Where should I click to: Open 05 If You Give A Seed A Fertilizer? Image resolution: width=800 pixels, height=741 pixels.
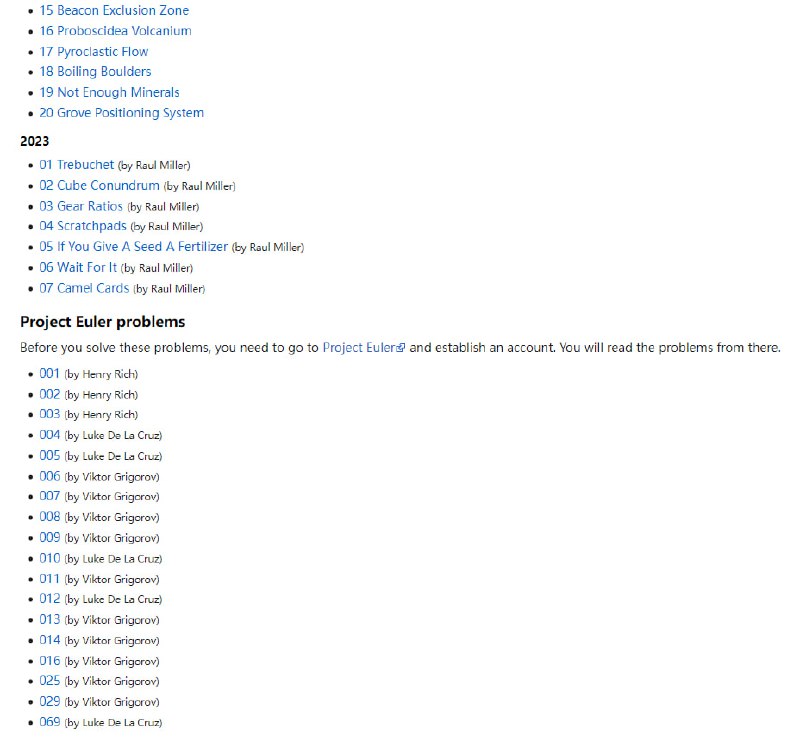(x=134, y=247)
